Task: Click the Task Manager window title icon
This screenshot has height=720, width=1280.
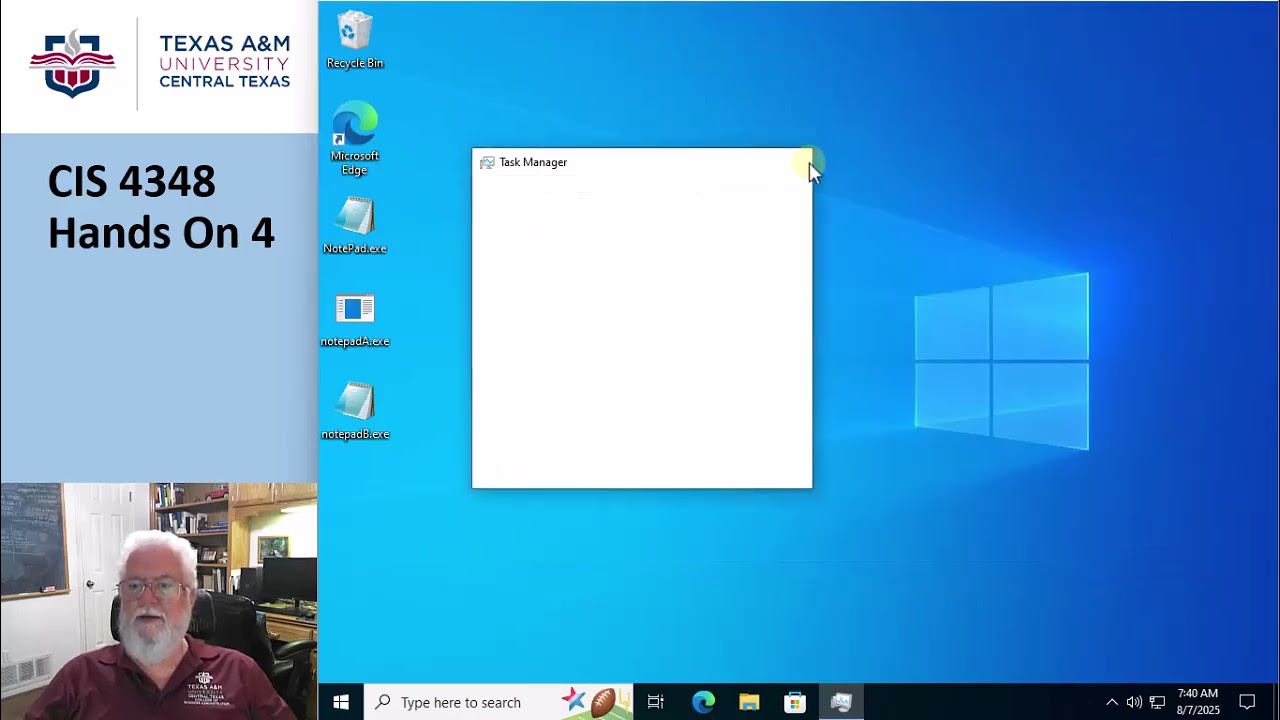Action: pos(487,162)
